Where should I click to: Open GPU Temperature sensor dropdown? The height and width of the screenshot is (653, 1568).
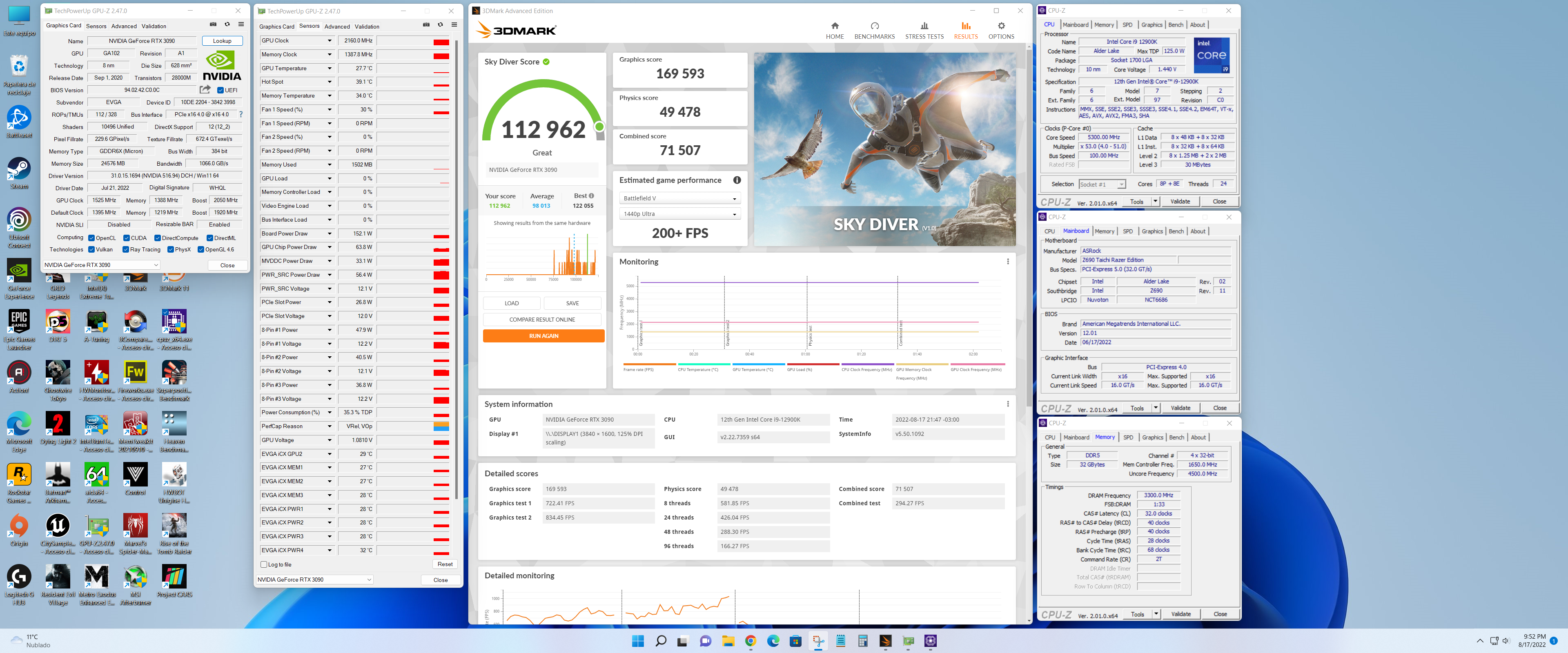click(x=329, y=68)
